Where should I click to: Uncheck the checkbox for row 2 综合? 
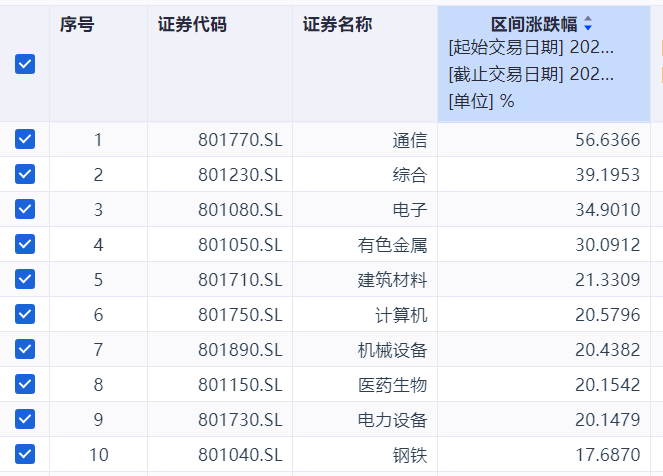(25, 174)
